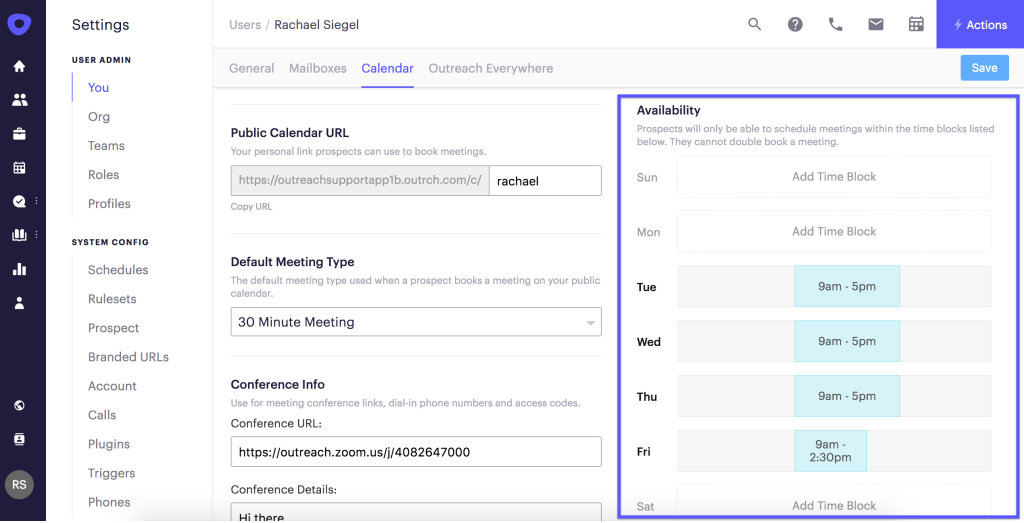1024x523 pixels.
Task: Open Org settings
Action: [99, 117]
